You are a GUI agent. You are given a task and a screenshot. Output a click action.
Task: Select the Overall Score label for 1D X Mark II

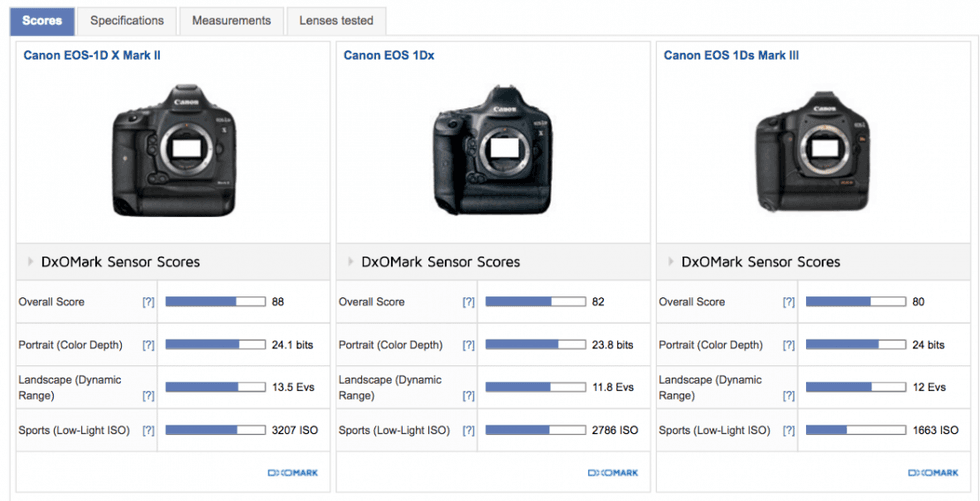point(51,302)
